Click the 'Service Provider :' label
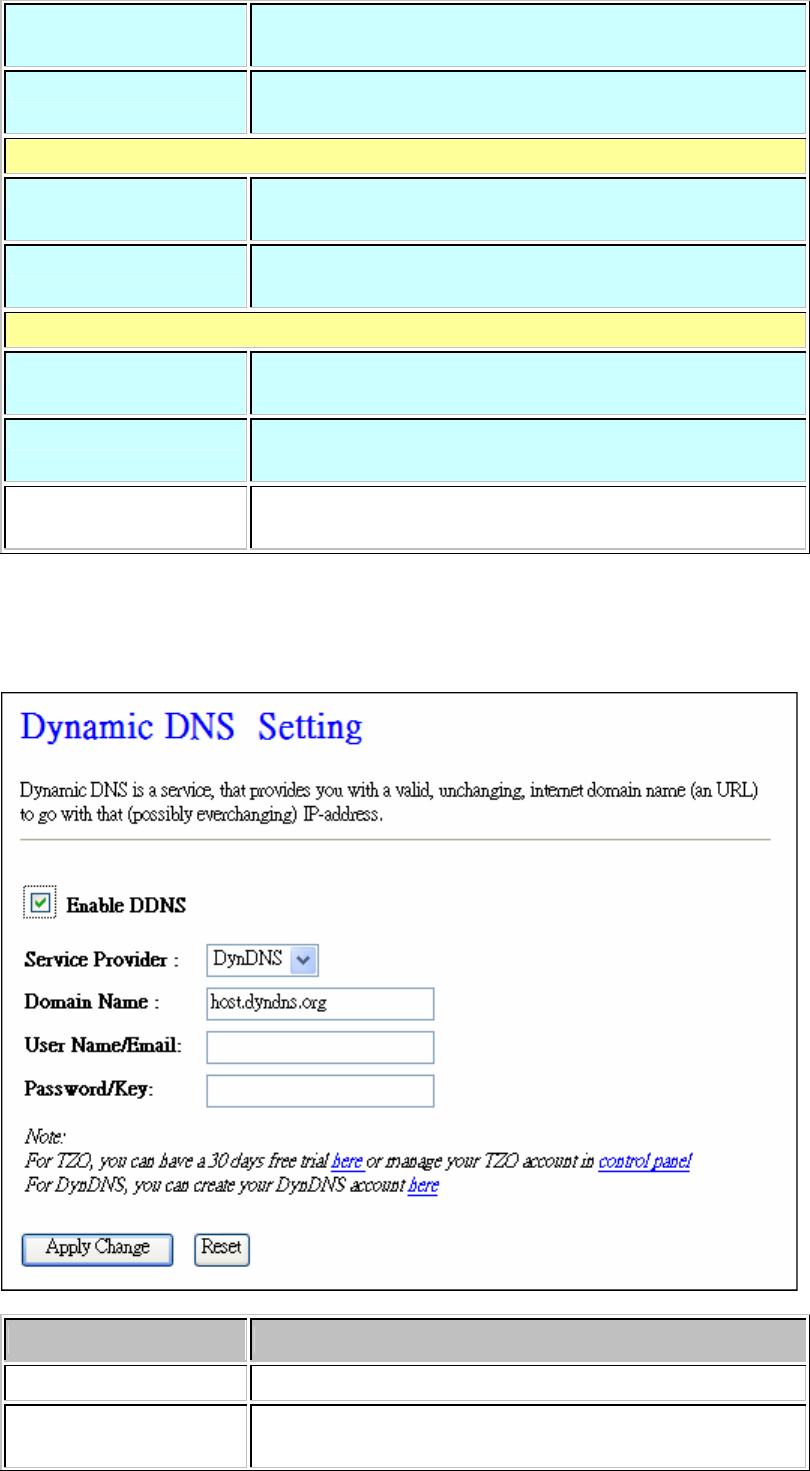The height and width of the screenshot is (1471, 810). 101,961
